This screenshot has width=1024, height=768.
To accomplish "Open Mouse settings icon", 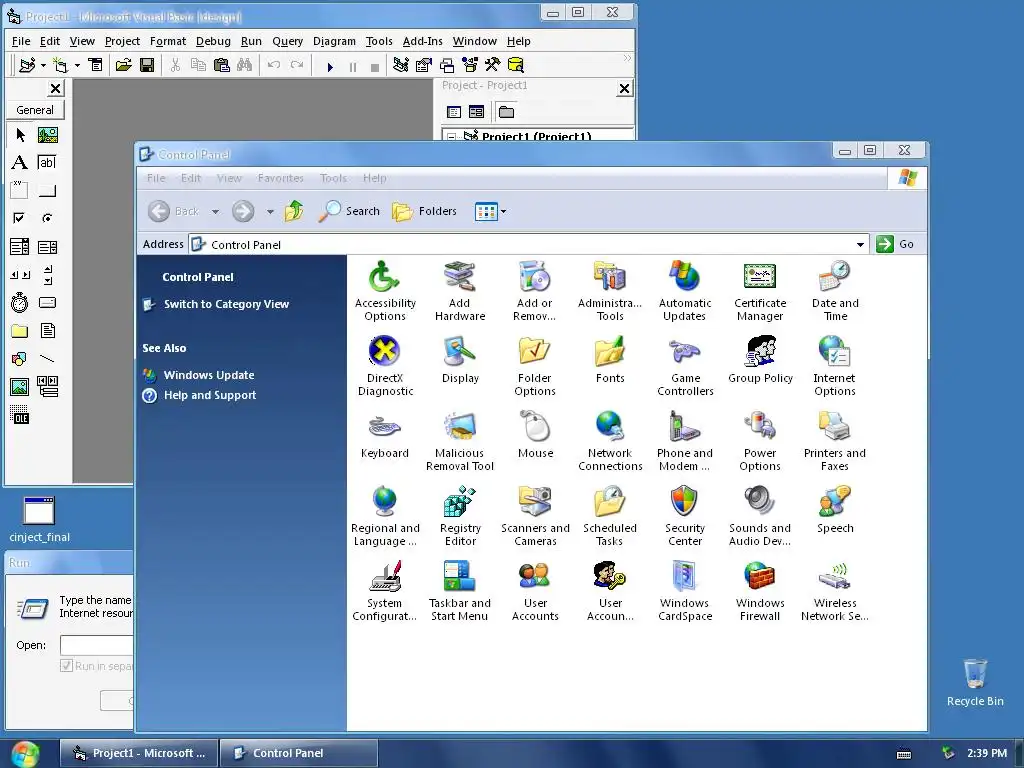I will tap(535, 435).
